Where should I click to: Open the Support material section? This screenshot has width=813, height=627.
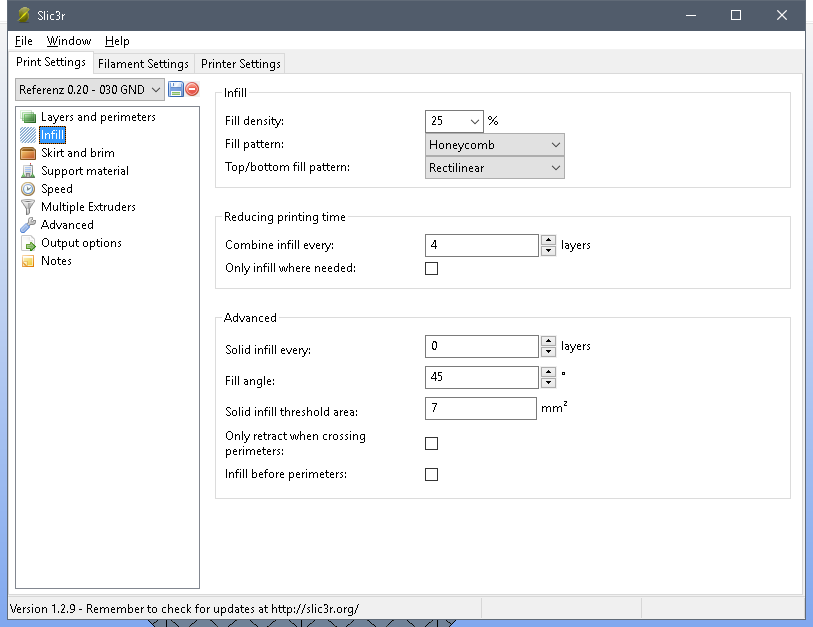pyautogui.click(x=84, y=171)
